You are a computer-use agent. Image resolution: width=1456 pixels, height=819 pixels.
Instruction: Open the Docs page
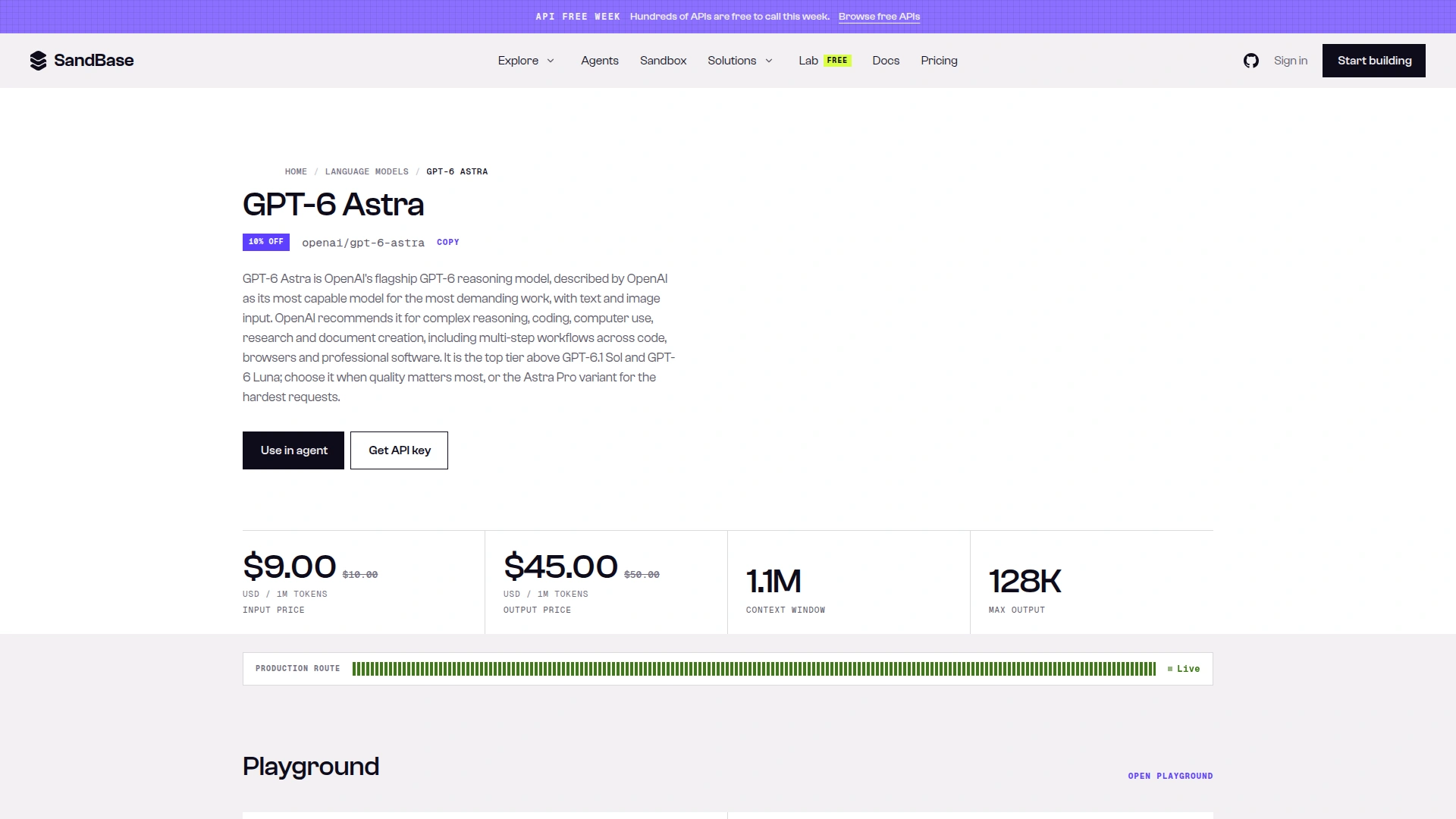tap(886, 61)
